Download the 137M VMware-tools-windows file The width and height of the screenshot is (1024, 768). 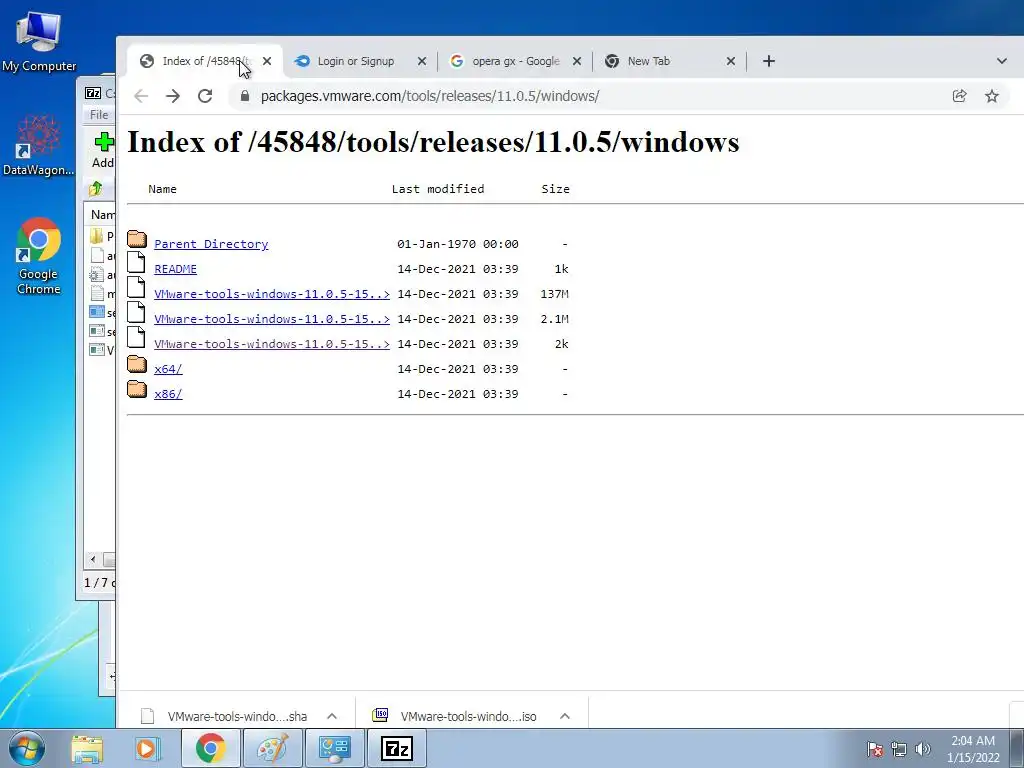272,294
